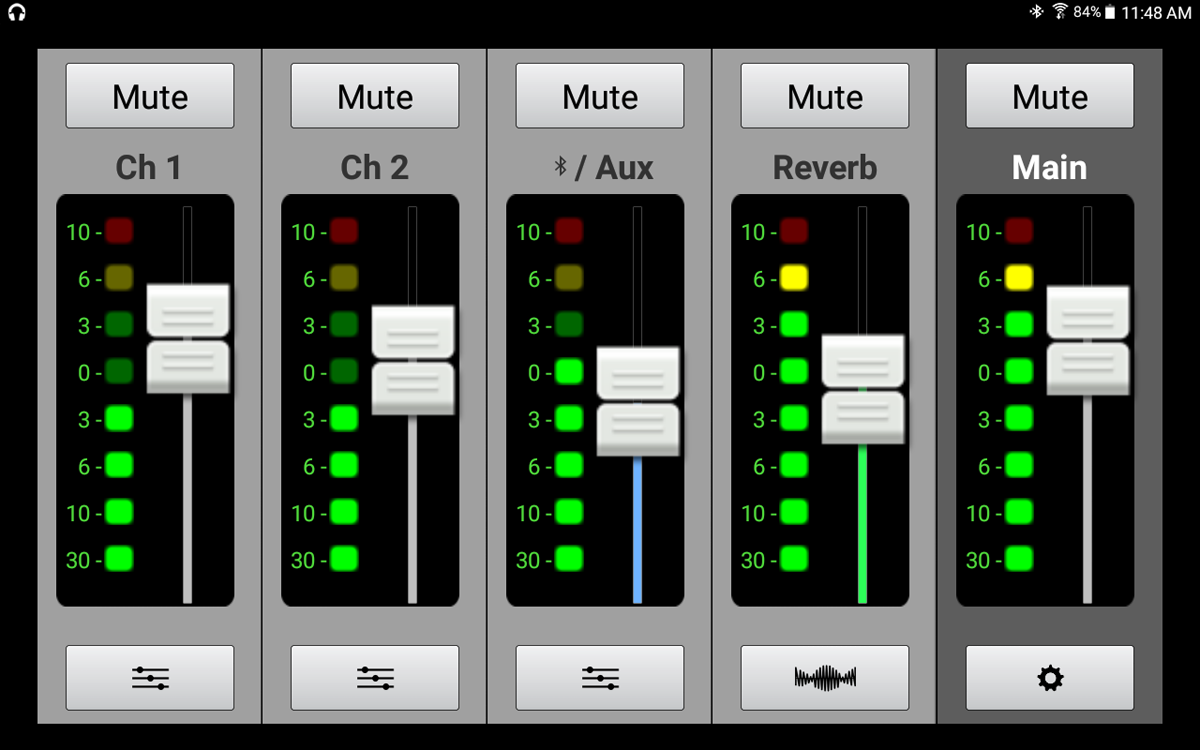The width and height of the screenshot is (1200, 750).
Task: Select the Ch 2 label
Action: coord(375,167)
